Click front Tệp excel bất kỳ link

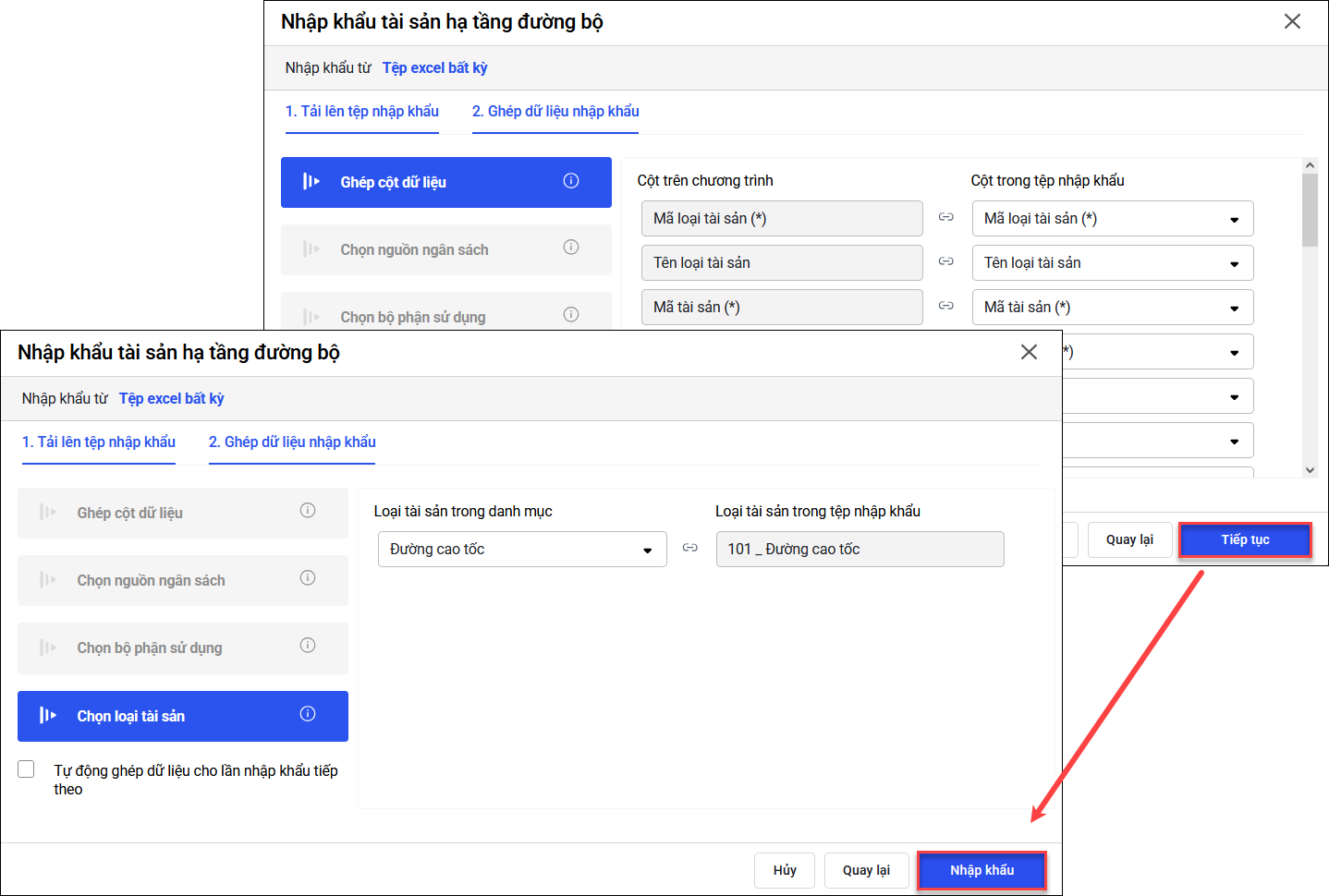click(172, 399)
